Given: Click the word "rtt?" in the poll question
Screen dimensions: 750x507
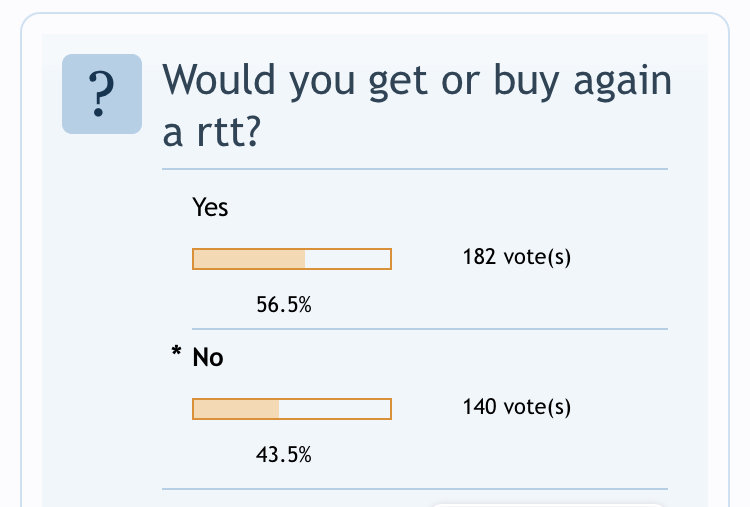Looking at the screenshot, I should pyautogui.click(x=229, y=132).
